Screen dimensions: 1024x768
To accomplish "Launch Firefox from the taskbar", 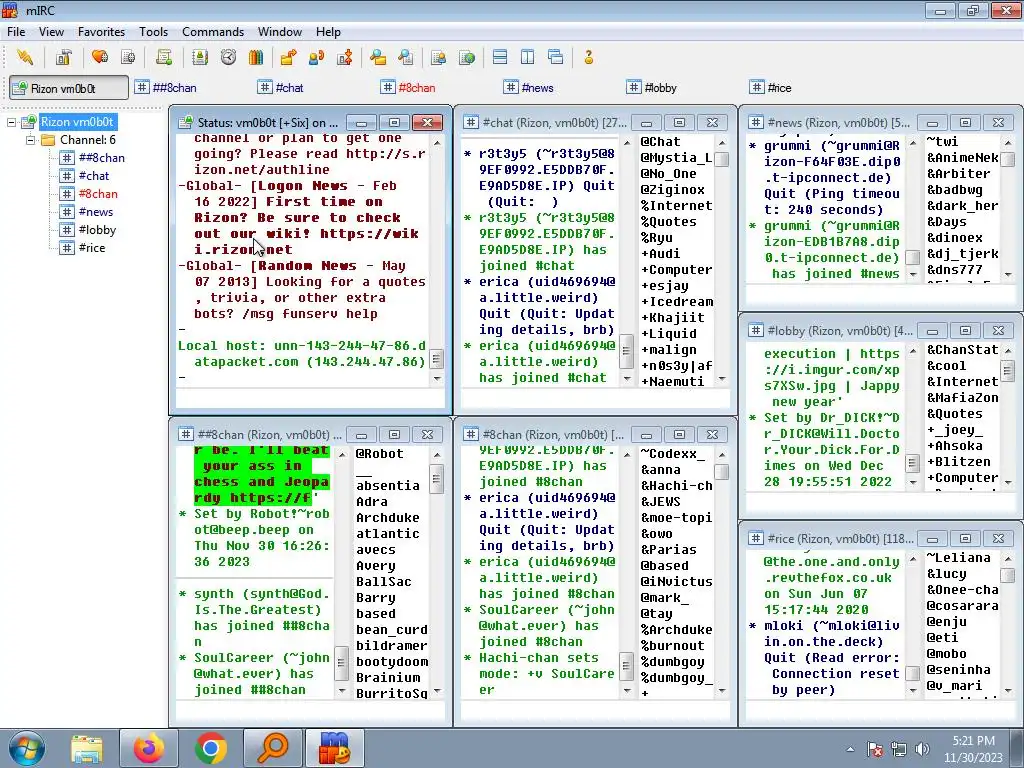I will tap(149, 748).
